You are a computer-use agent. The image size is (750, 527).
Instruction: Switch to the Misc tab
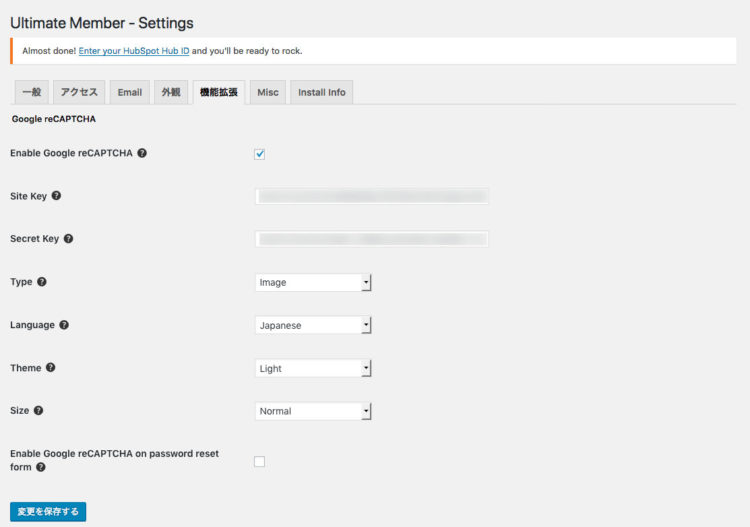pos(267,92)
